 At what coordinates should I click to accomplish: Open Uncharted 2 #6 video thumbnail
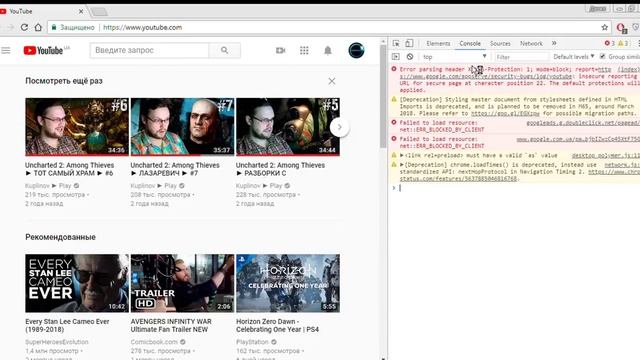(77, 127)
